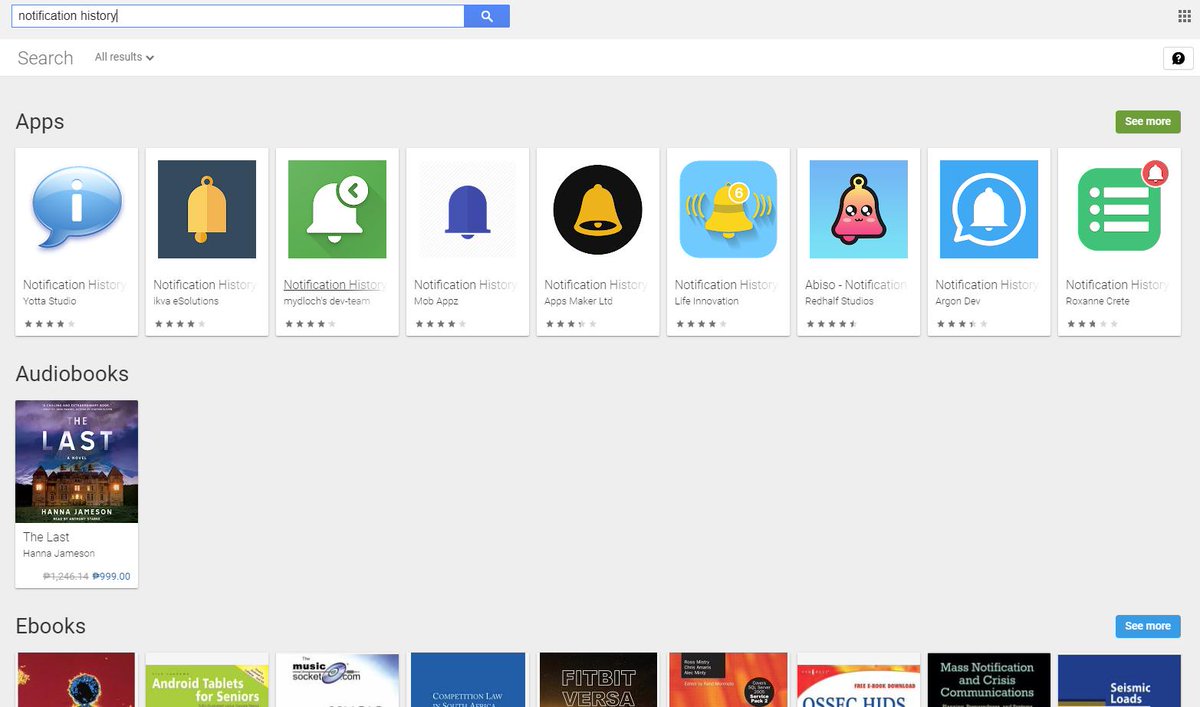Click the Audiobooks section heading
Screen dimensions: 1200x707
pyautogui.click(x=72, y=374)
